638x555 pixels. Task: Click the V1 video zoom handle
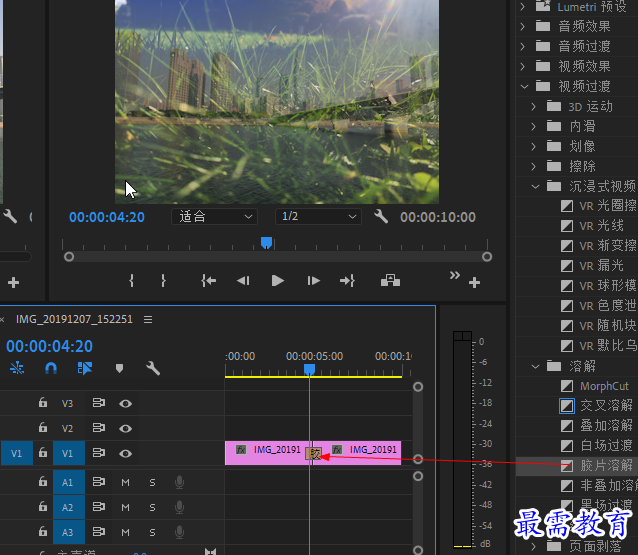pos(417,459)
